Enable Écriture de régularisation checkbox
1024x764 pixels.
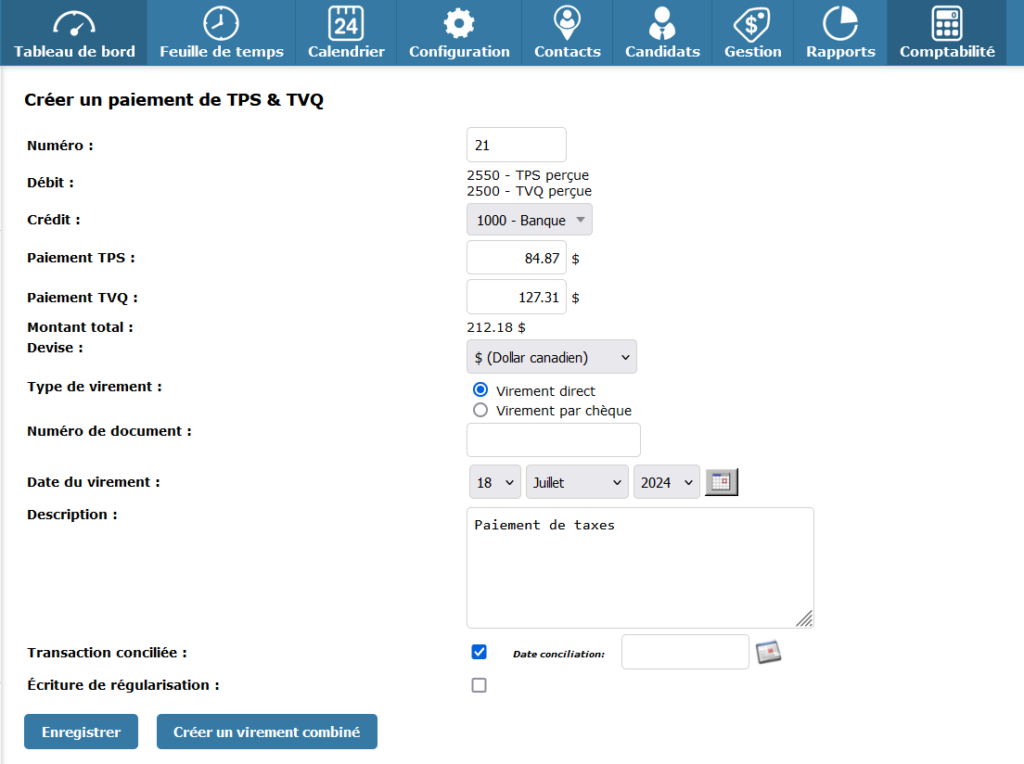[479, 685]
